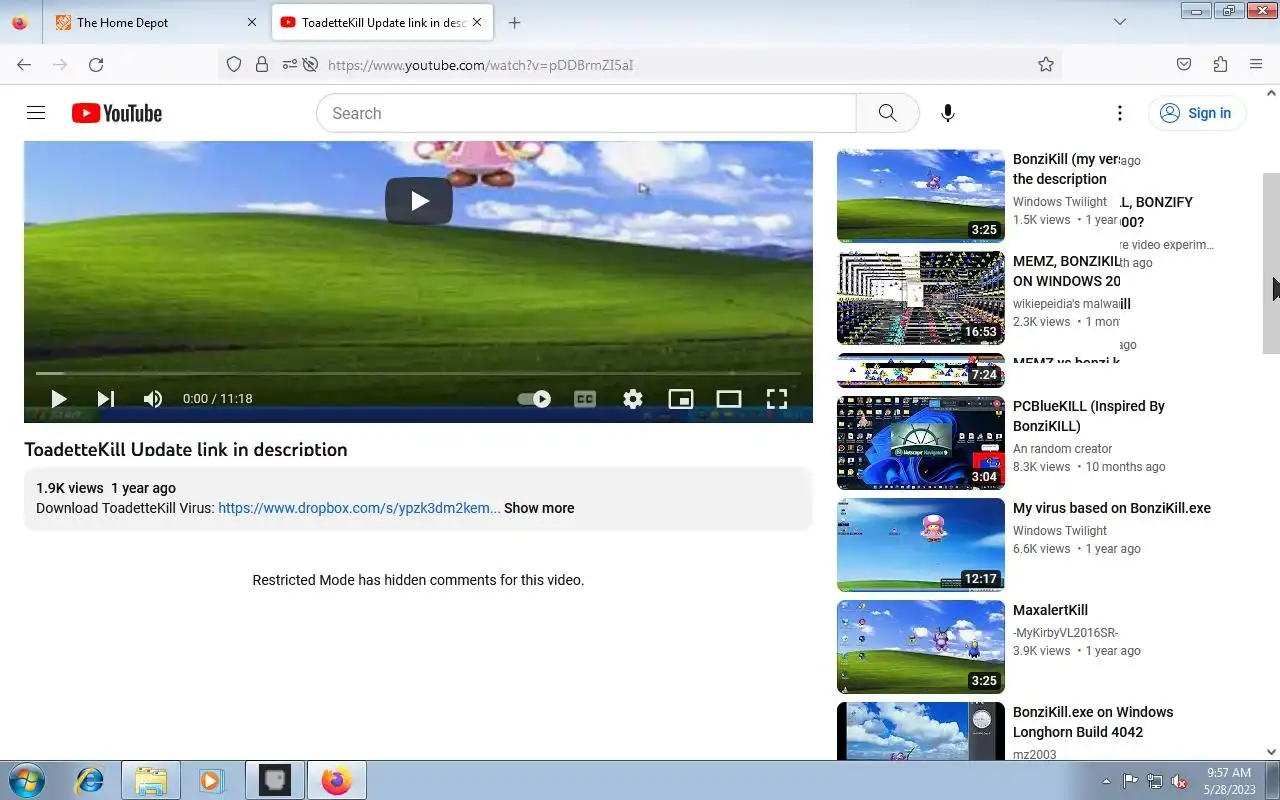Toggle closed captions in player

coord(585,398)
